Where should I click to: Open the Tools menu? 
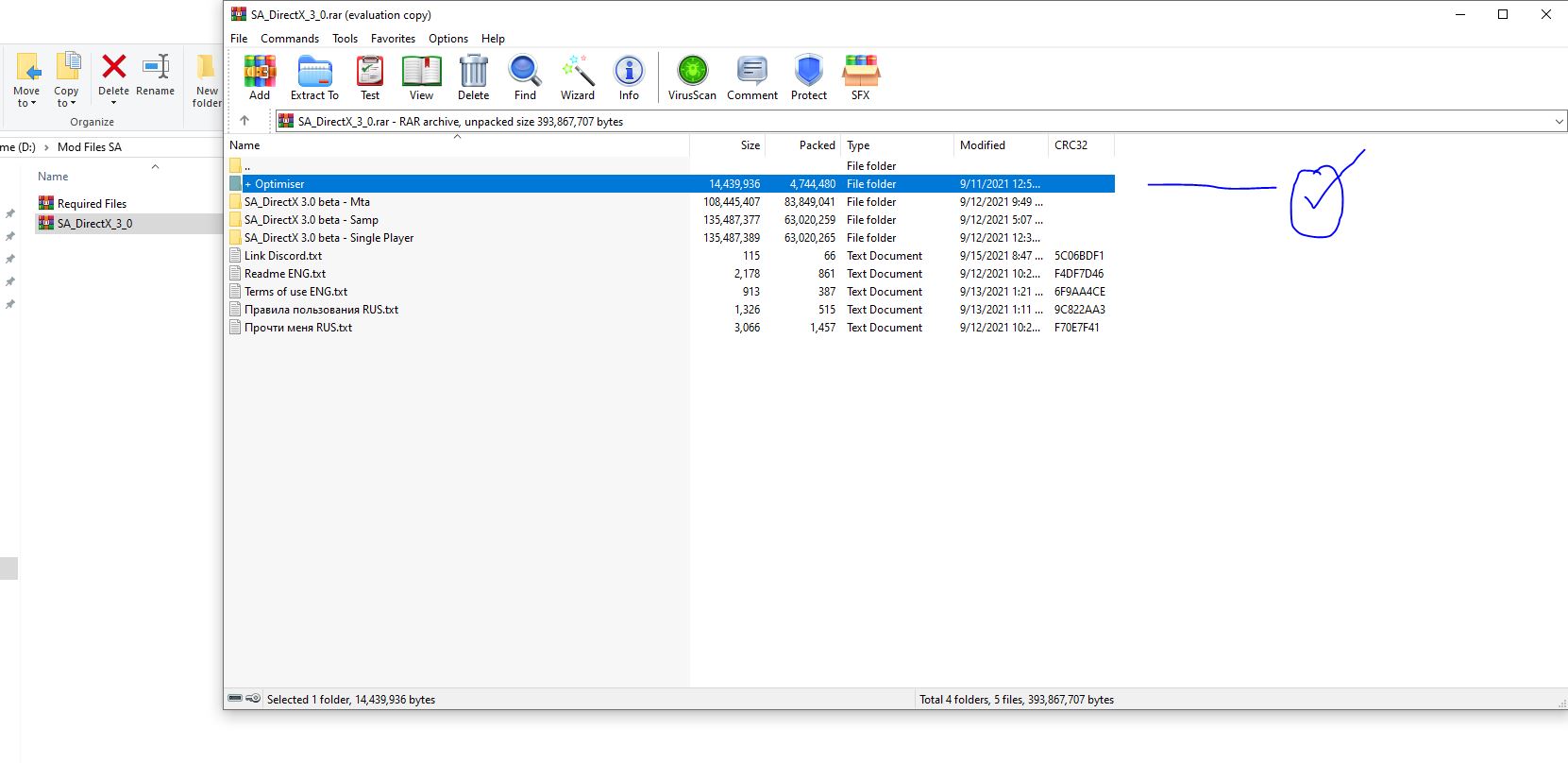pos(345,39)
